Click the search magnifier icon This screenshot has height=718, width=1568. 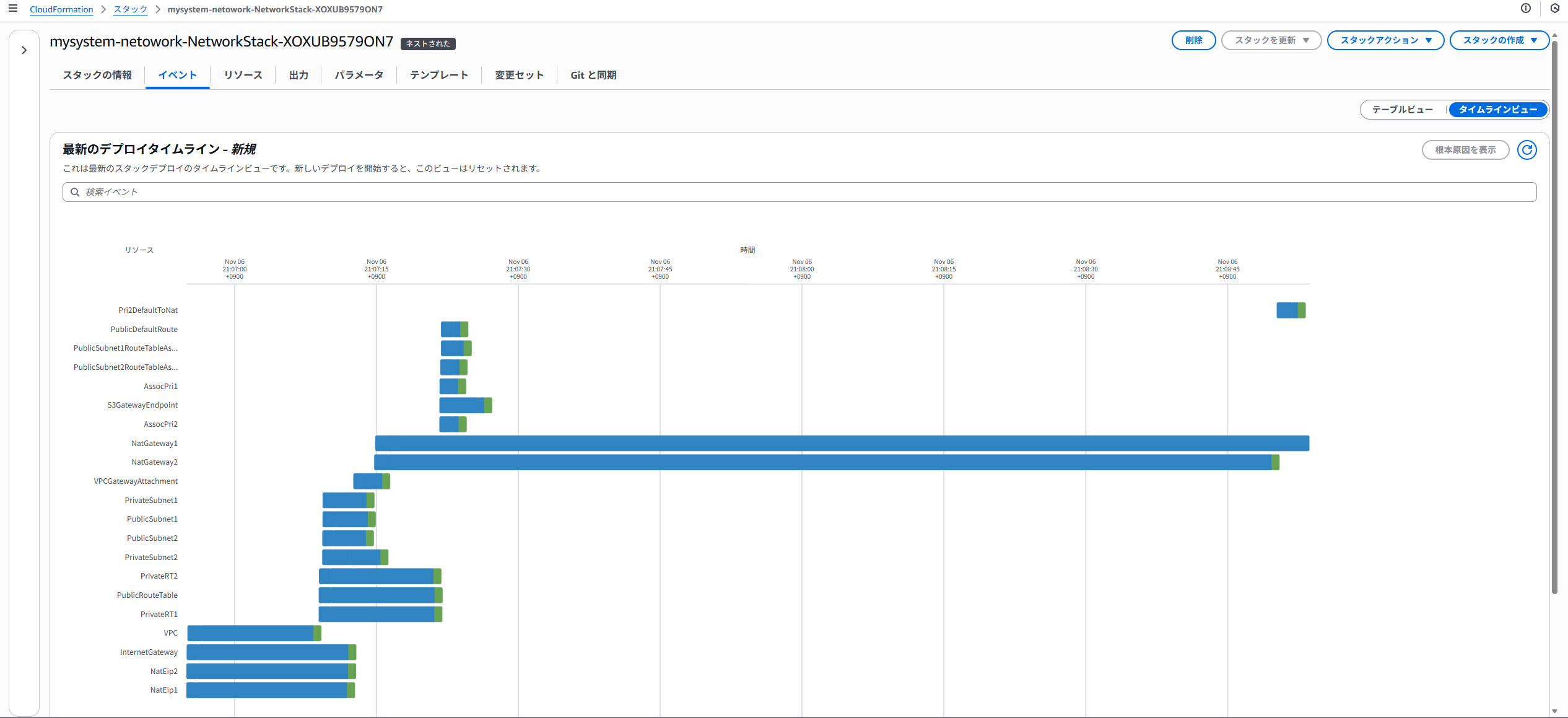tap(75, 192)
